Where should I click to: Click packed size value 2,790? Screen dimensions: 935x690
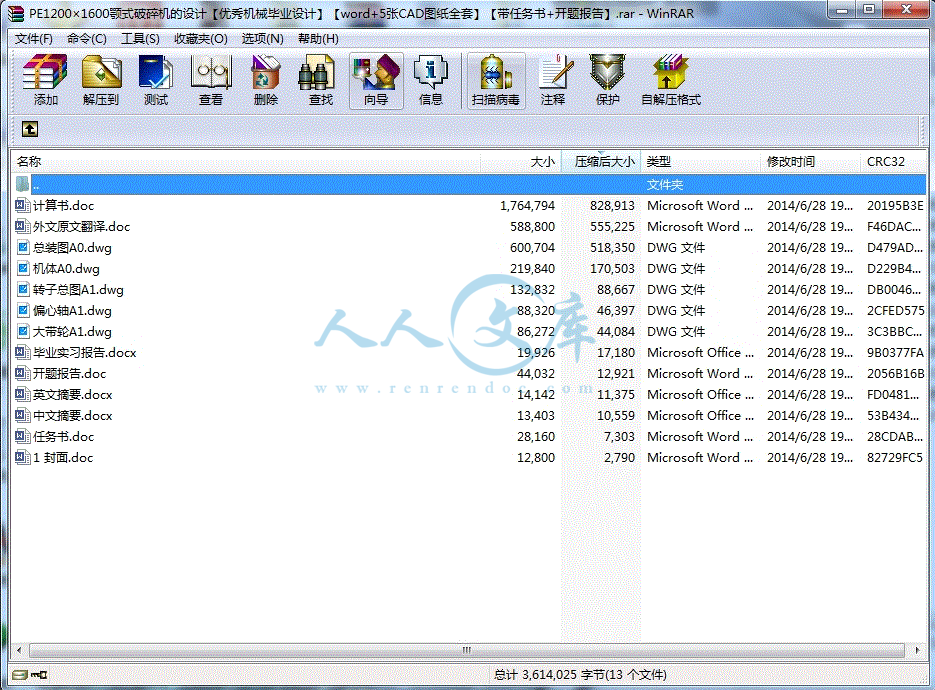click(619, 457)
